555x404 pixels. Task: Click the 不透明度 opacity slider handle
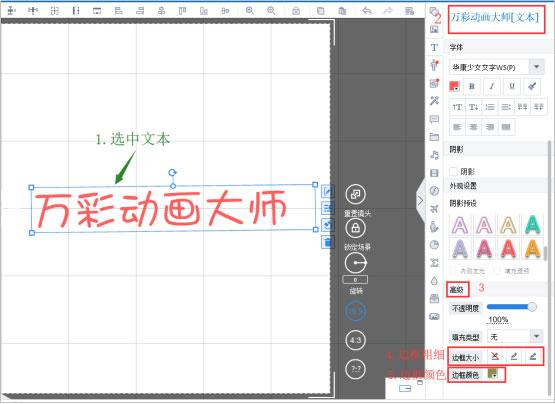coord(532,307)
